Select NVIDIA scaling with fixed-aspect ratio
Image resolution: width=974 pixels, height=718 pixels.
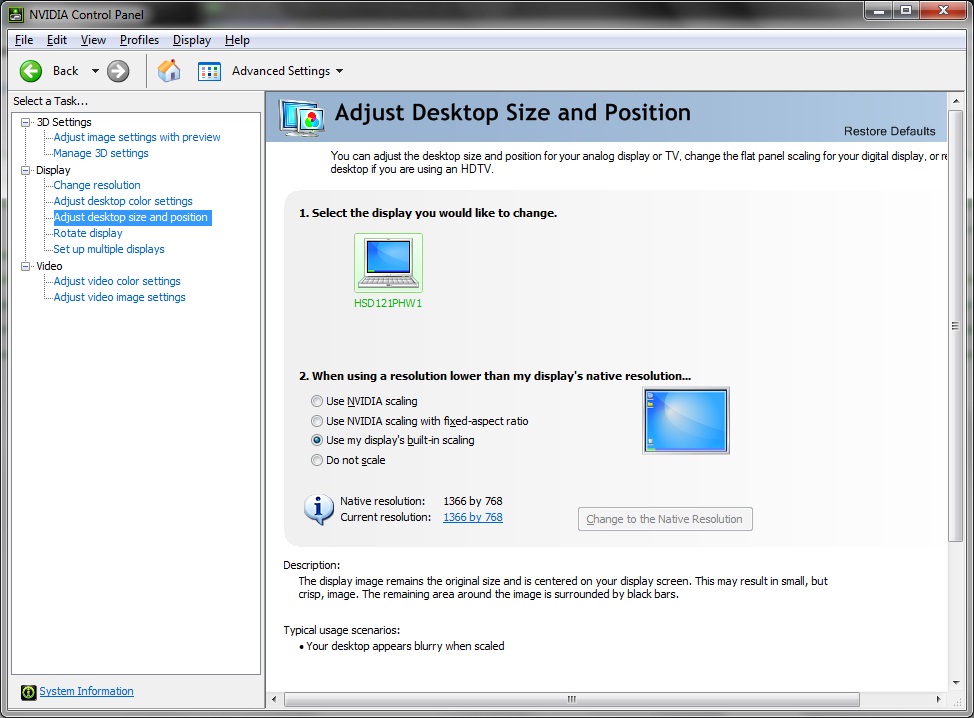tap(317, 421)
